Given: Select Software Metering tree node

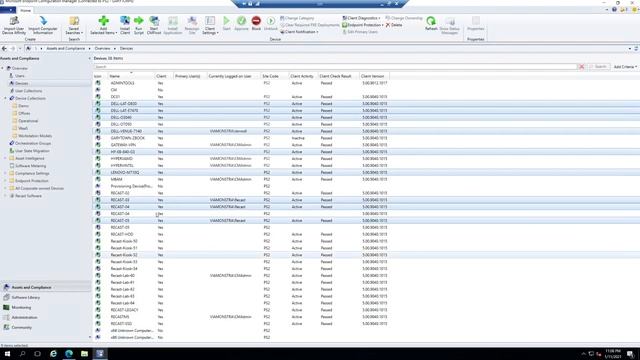Looking at the screenshot, I should (x=30, y=166).
